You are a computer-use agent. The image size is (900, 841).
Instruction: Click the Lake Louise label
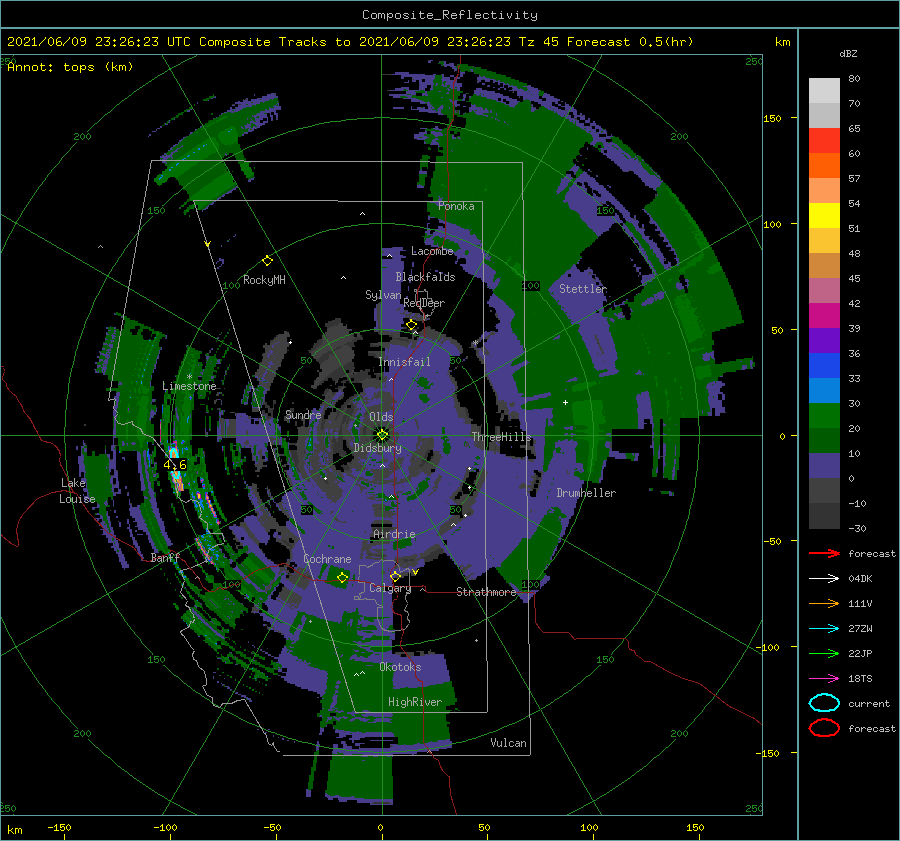click(77, 491)
